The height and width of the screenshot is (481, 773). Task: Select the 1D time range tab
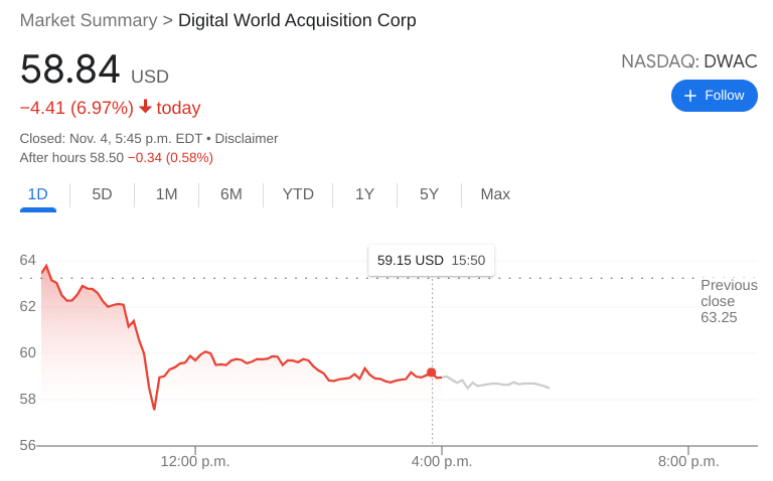pos(38,194)
